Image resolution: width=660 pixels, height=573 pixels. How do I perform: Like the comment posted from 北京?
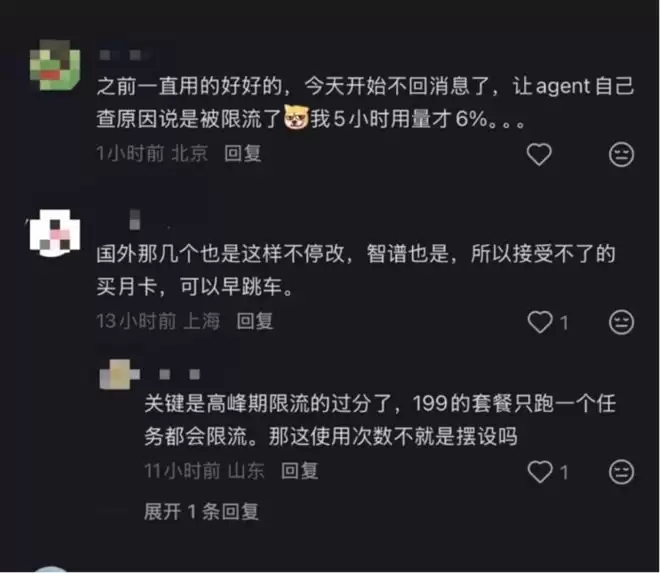coord(539,154)
